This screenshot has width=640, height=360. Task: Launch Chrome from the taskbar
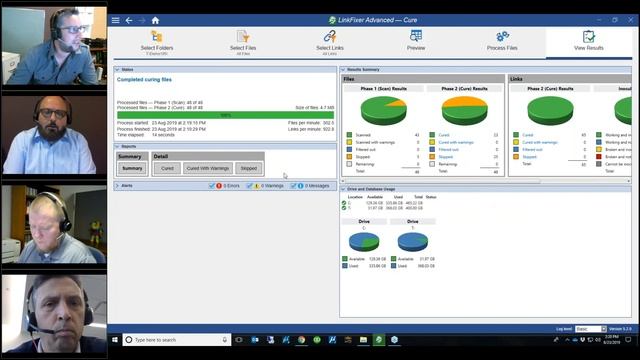click(x=302, y=340)
